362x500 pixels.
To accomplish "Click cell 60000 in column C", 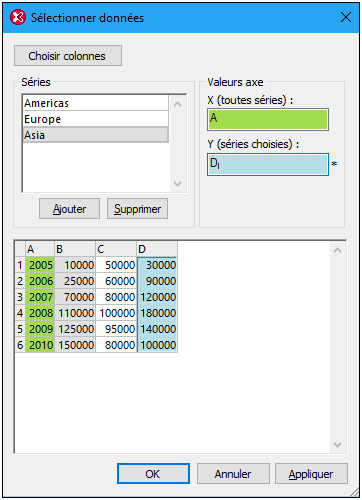I will point(116,281).
